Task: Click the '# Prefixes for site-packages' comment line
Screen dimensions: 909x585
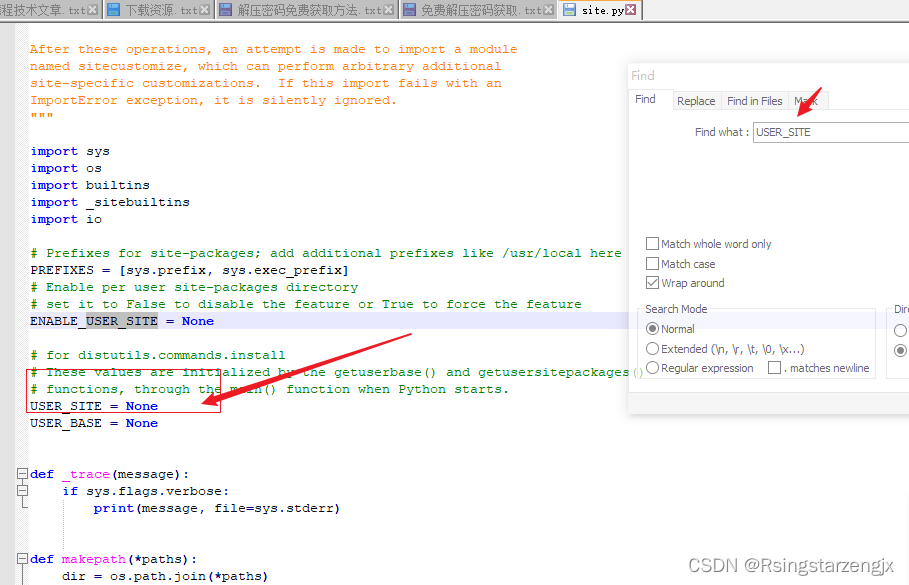Action: click(326, 253)
